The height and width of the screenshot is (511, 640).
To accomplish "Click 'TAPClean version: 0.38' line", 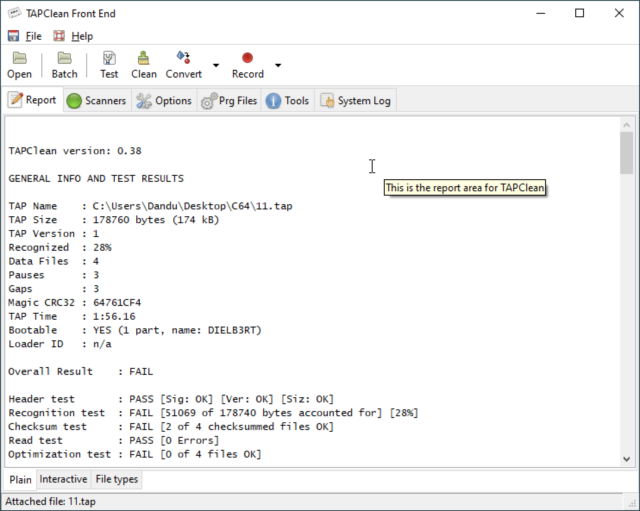I will tap(75, 151).
